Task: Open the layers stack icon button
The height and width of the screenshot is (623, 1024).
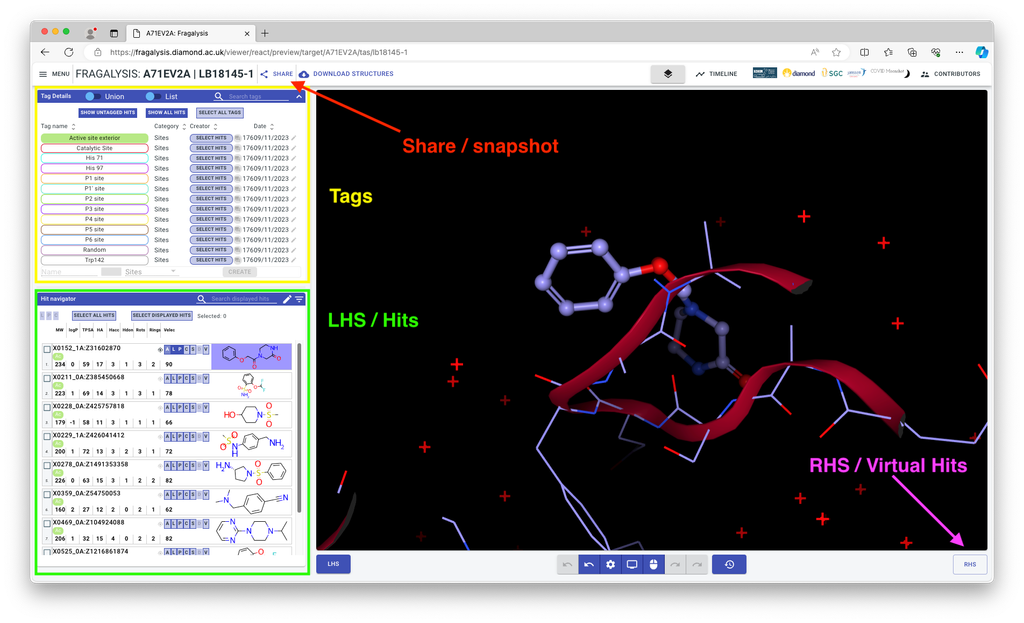Action: click(667, 74)
